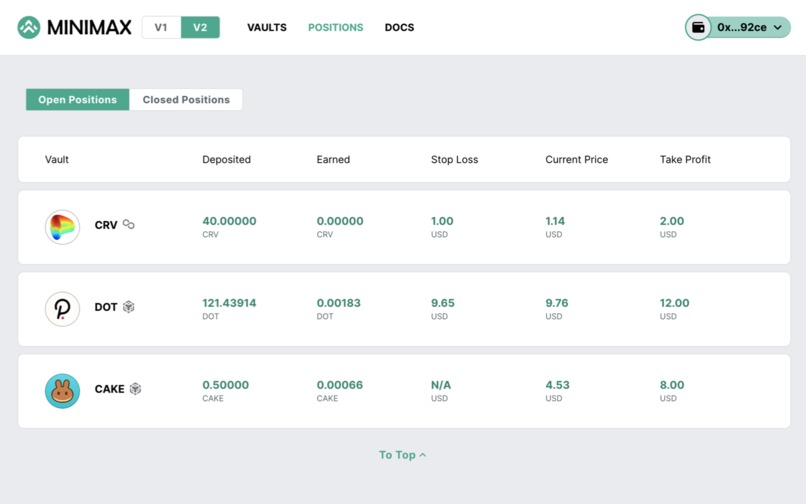806x504 pixels.
Task: Switch to the Closed Positions tab
Action: (186, 99)
